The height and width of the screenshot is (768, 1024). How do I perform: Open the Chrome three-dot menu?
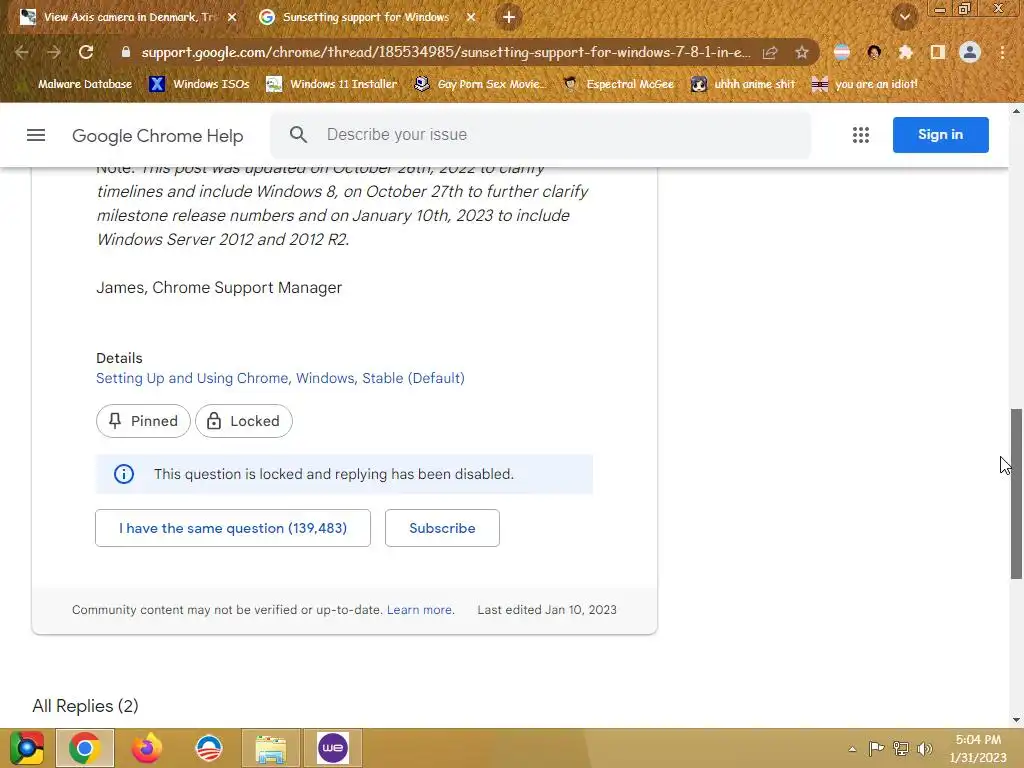[x=1002, y=52]
